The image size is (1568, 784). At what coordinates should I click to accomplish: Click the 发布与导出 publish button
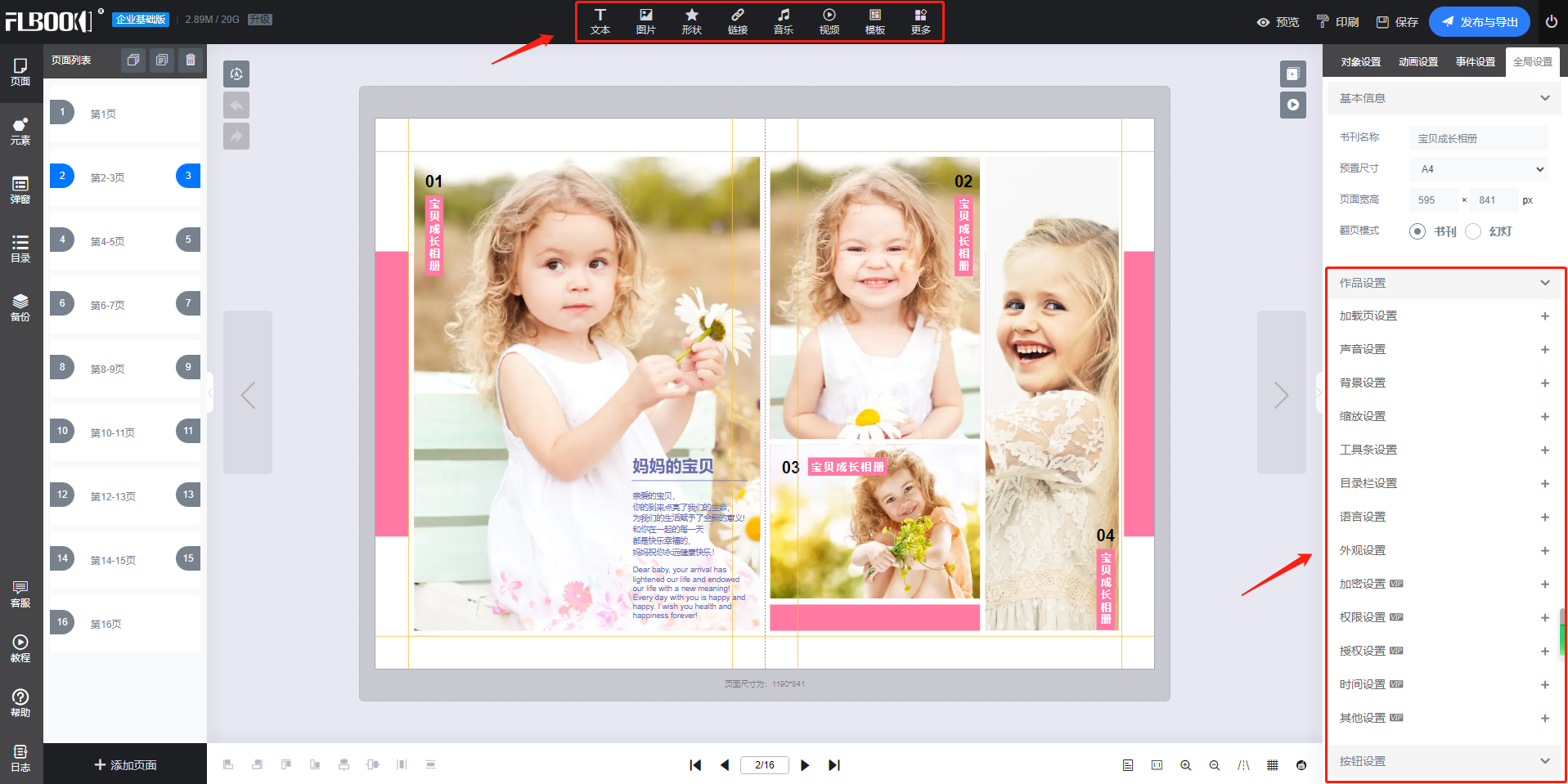[1480, 22]
